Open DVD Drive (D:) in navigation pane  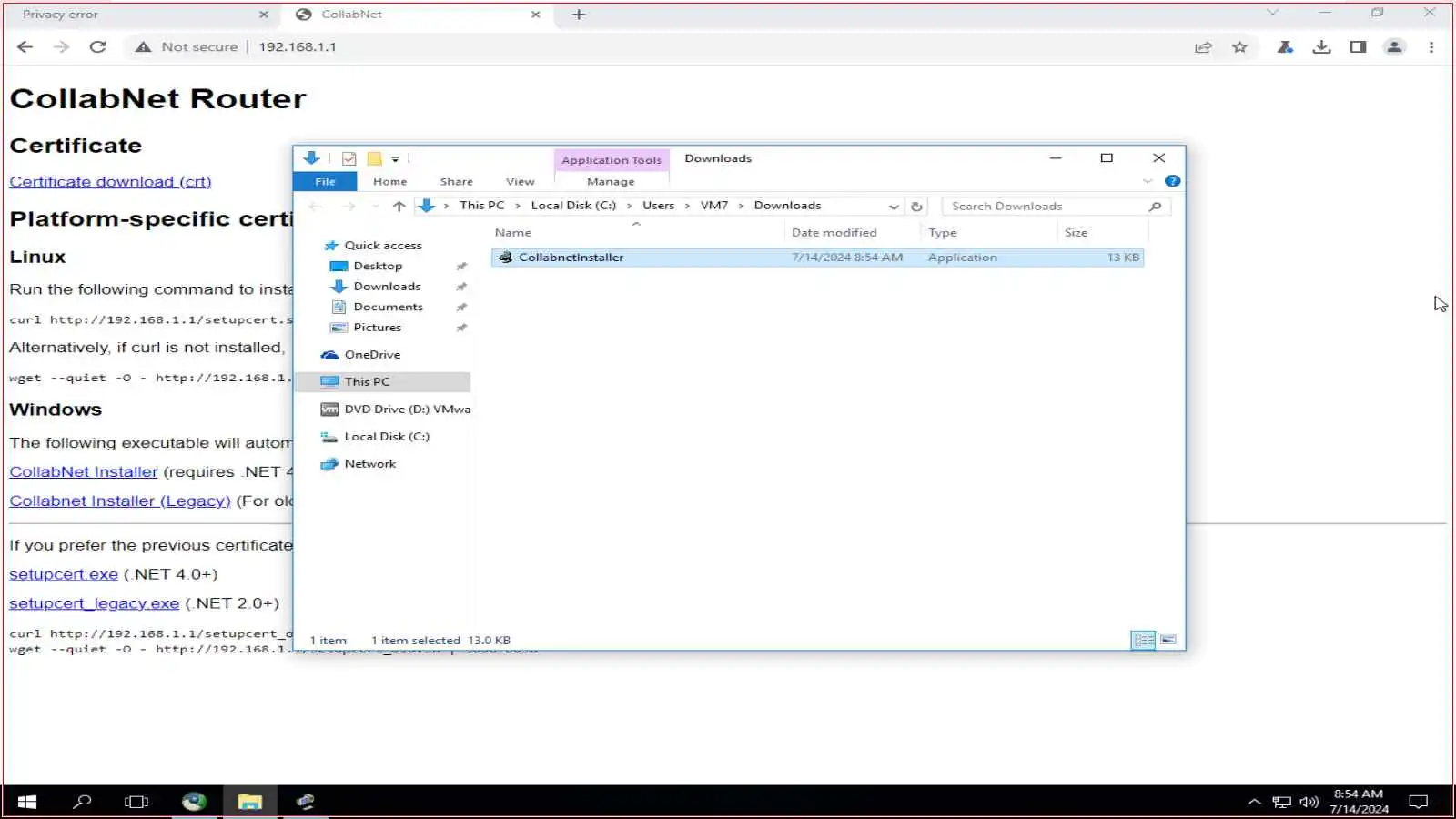[407, 409]
